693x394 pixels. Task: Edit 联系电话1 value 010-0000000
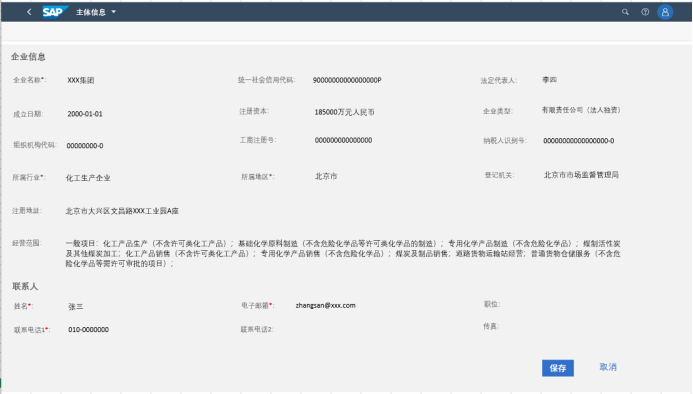(88, 329)
